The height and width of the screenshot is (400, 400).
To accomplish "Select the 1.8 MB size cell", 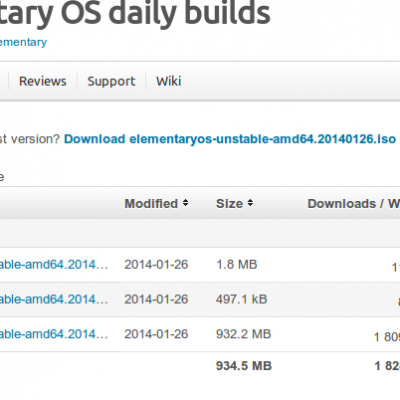I will (237, 265).
